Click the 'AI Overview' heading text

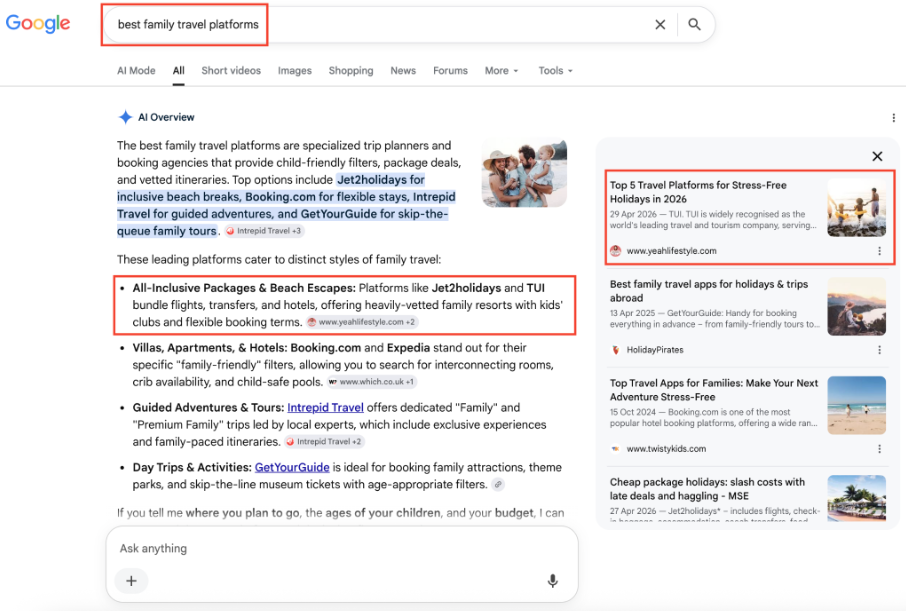tap(166, 117)
